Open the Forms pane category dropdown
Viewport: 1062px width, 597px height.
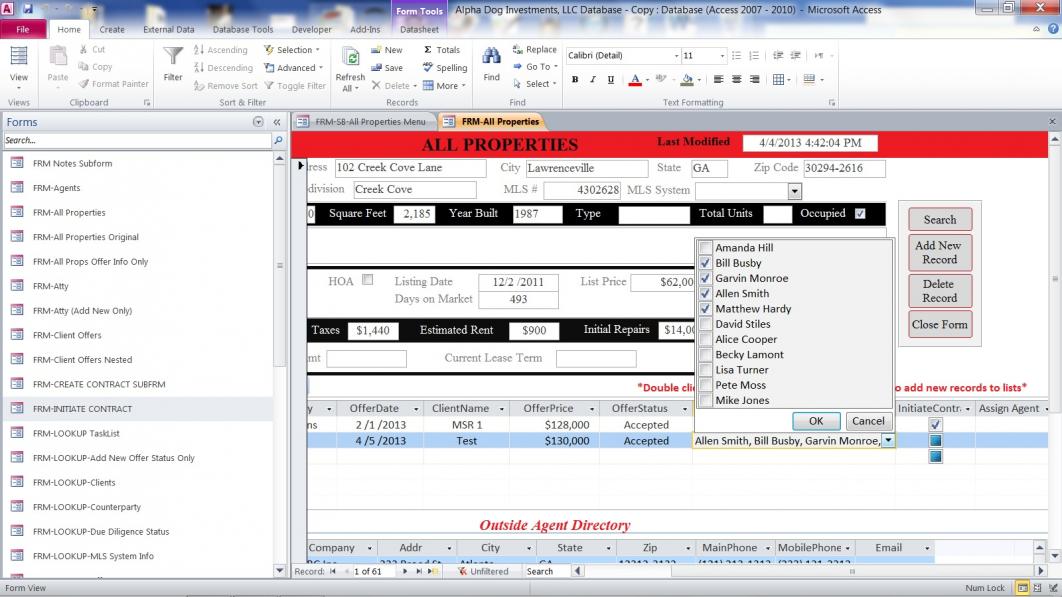click(x=258, y=122)
